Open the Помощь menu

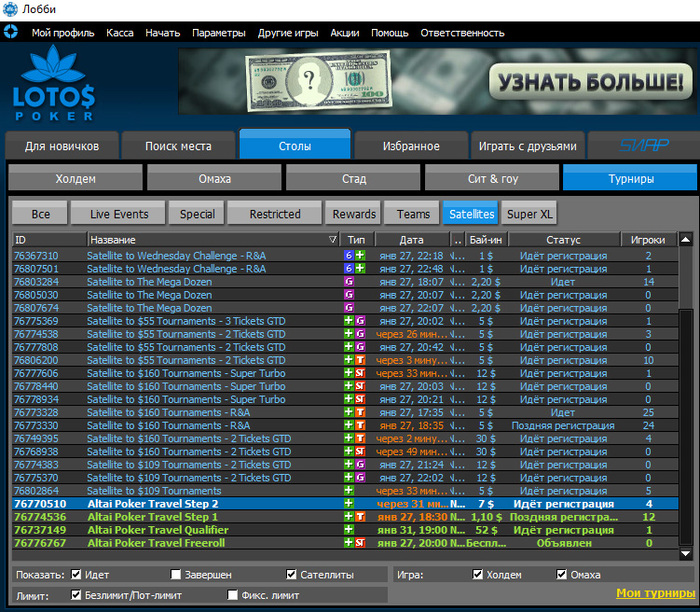click(x=390, y=33)
